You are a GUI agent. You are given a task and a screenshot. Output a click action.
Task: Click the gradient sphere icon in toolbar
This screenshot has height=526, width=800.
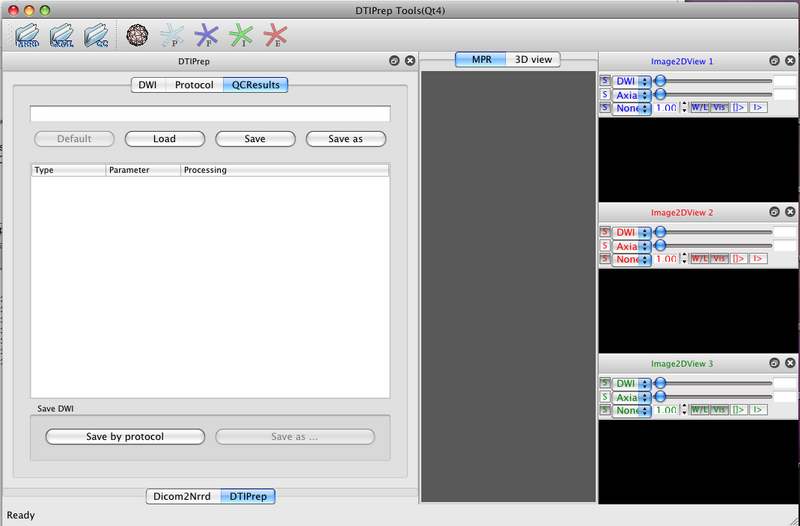pyautogui.click(x=137, y=36)
